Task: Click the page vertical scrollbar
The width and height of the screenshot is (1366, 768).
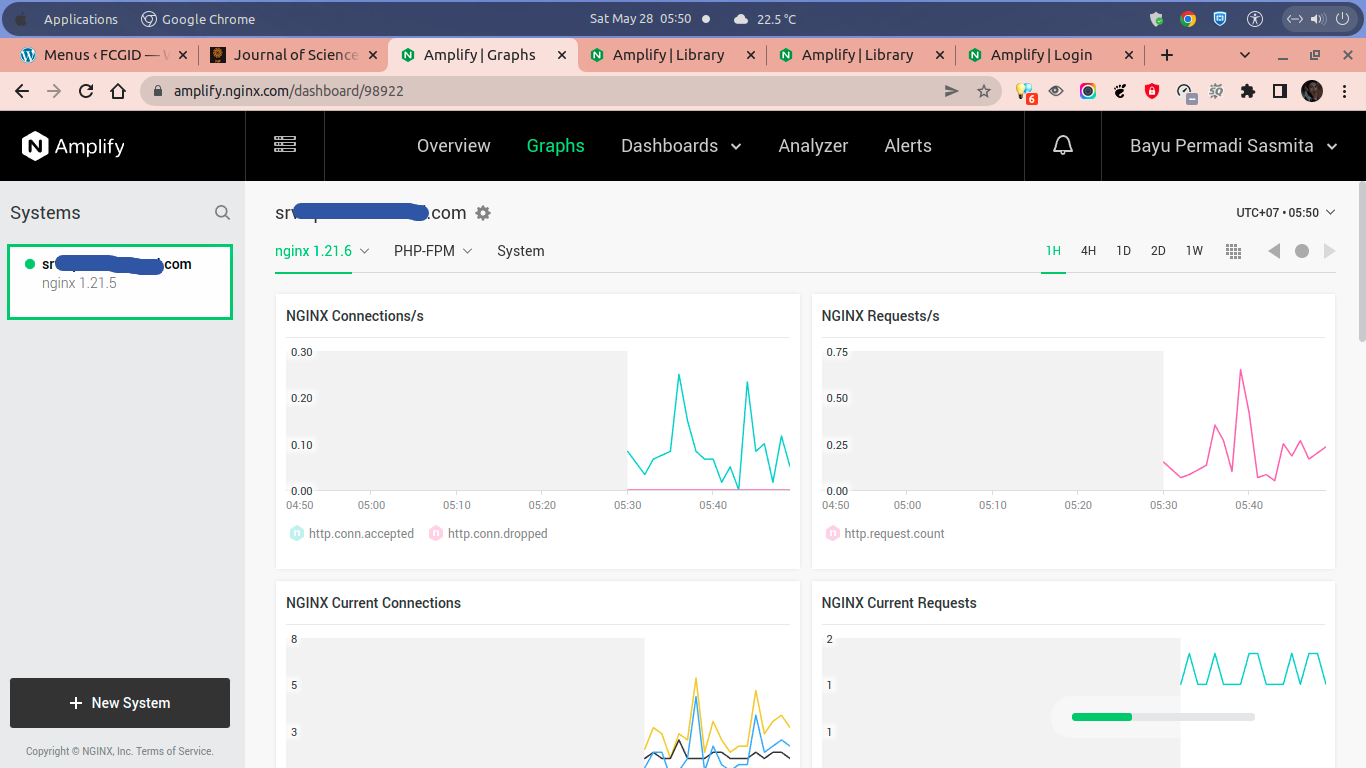Action: pos(1361,262)
